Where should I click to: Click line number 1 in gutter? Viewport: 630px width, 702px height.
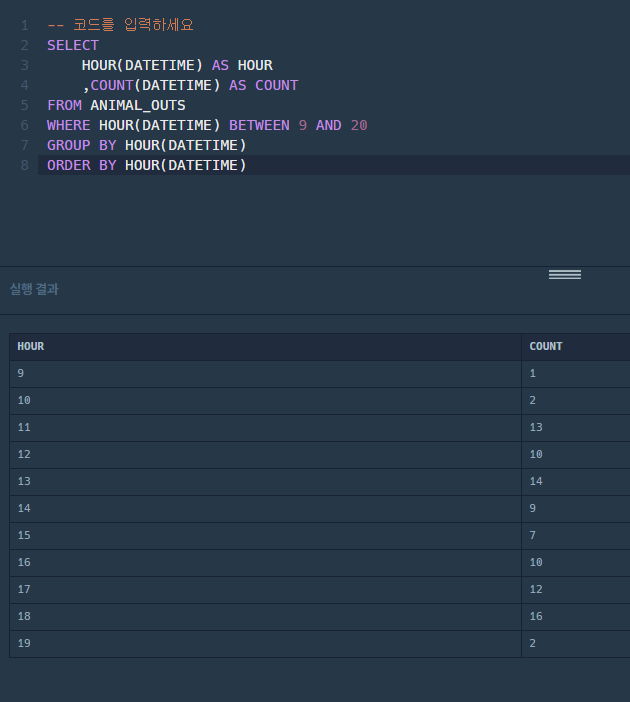(25, 25)
